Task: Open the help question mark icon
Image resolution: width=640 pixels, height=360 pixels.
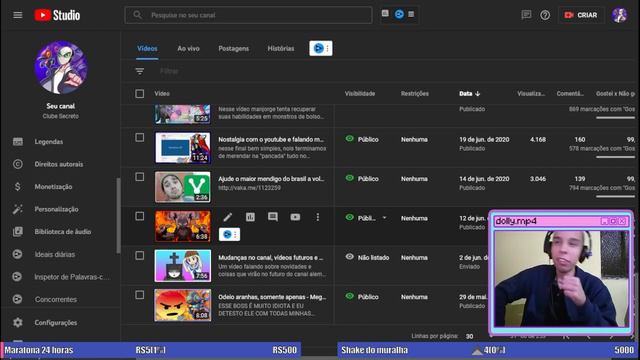Action: click(x=545, y=15)
